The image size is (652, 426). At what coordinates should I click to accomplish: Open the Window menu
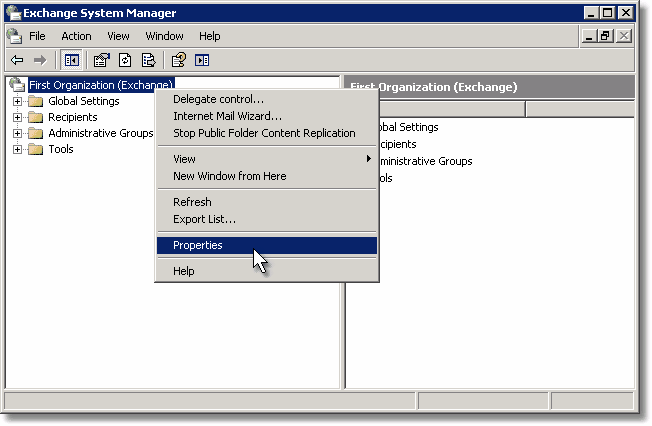pos(164,36)
